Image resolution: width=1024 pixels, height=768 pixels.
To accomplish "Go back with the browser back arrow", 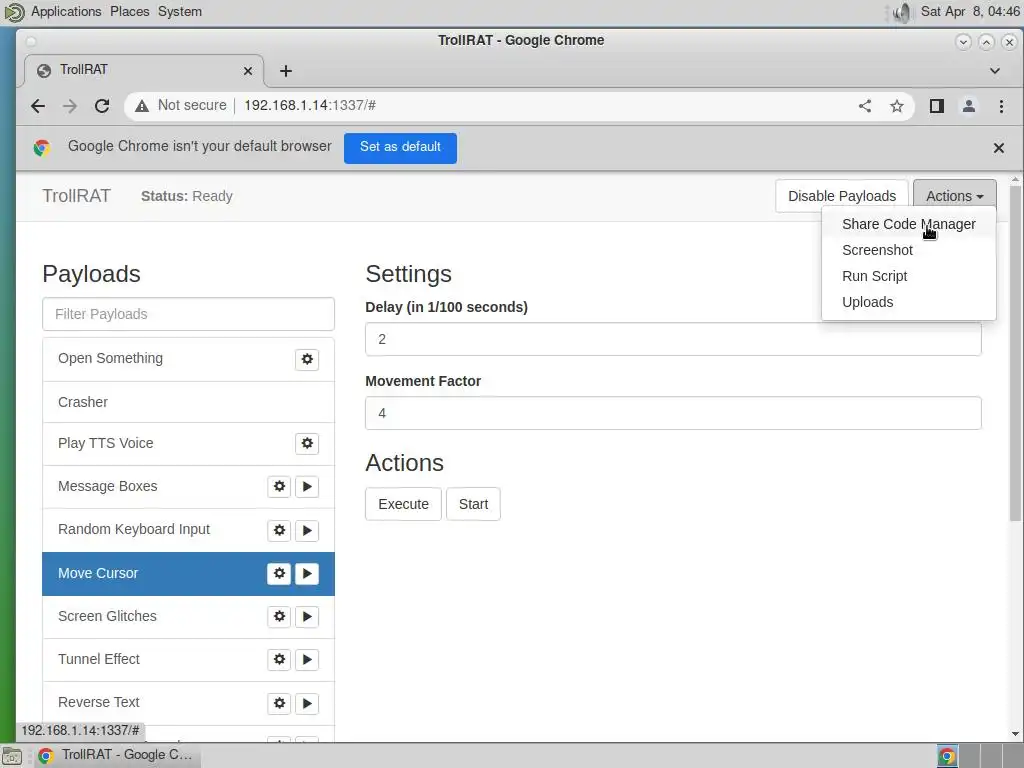I will tap(38, 106).
